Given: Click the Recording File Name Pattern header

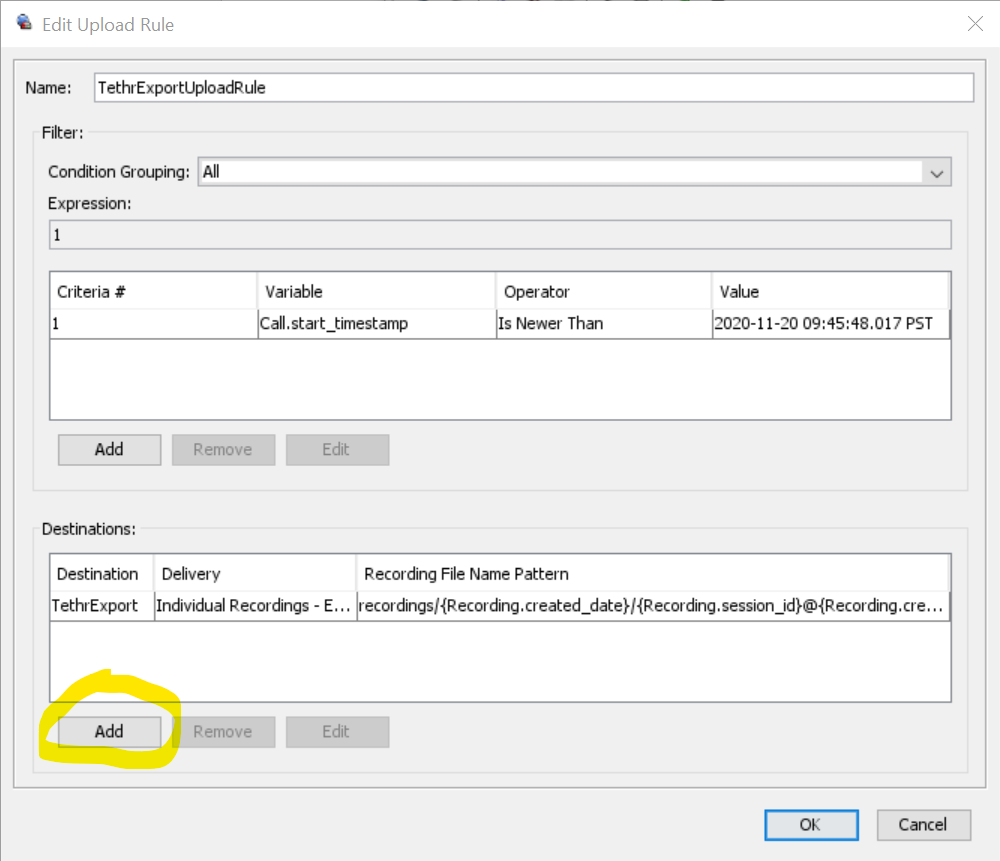Looking at the screenshot, I should [x=652, y=574].
